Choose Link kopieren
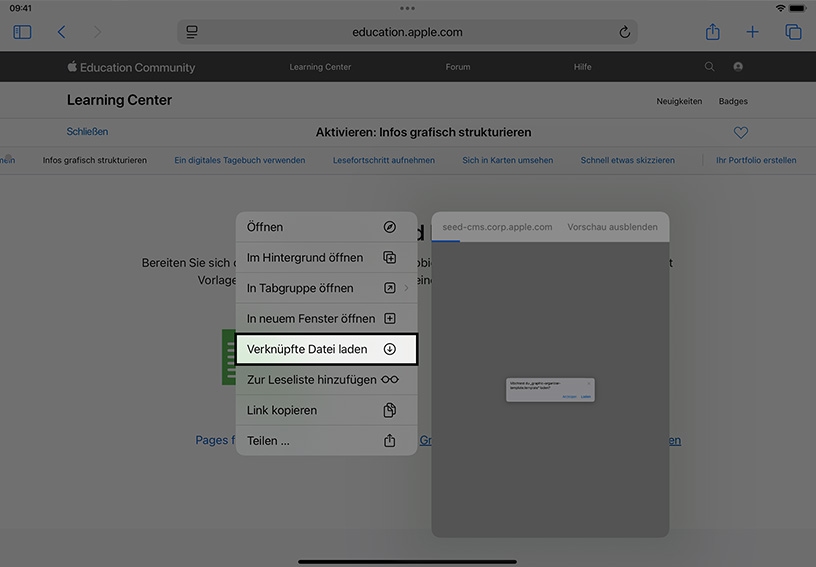Screen dimensions: 816x567 326,410
